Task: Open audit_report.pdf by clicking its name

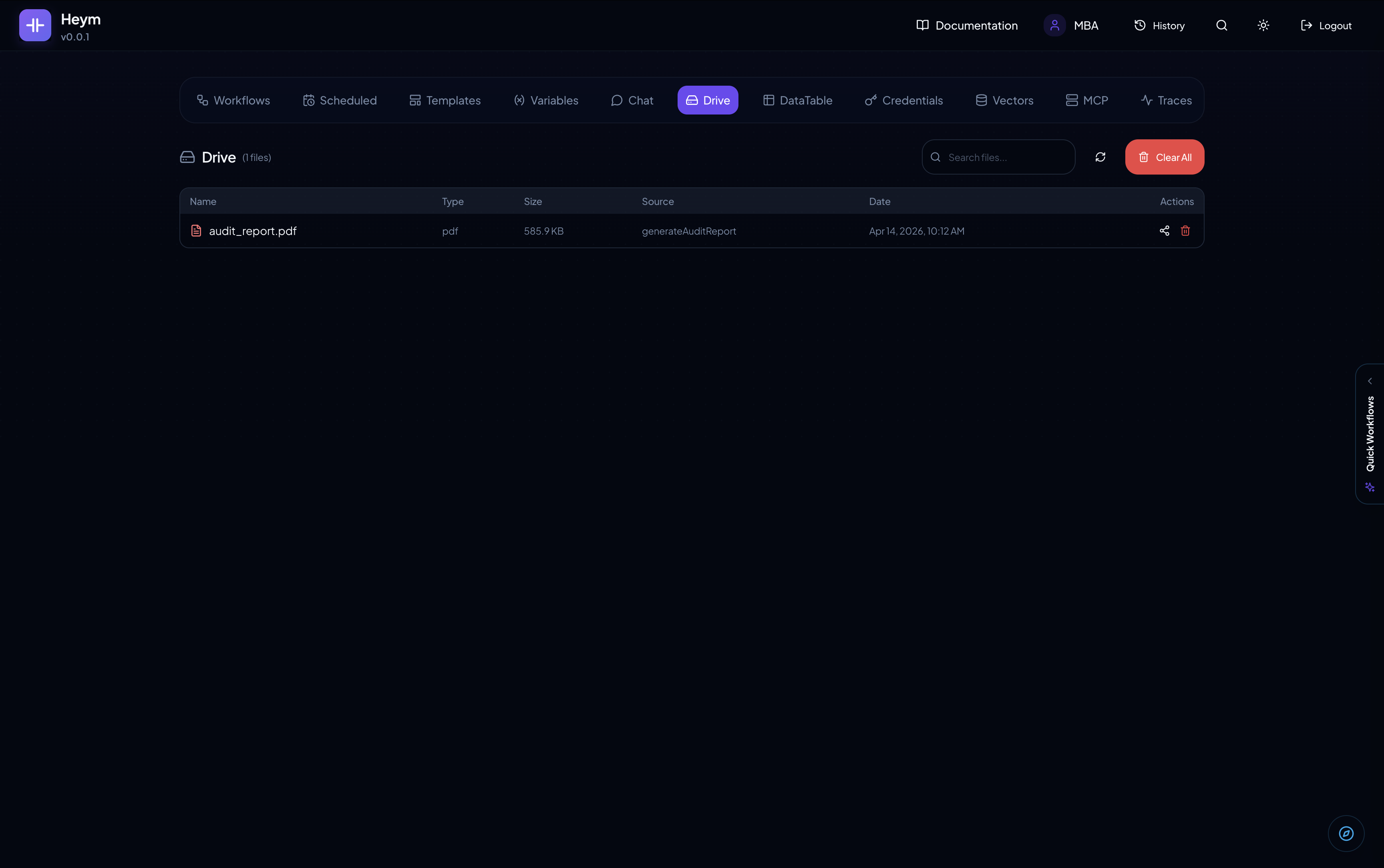Action: coord(253,231)
